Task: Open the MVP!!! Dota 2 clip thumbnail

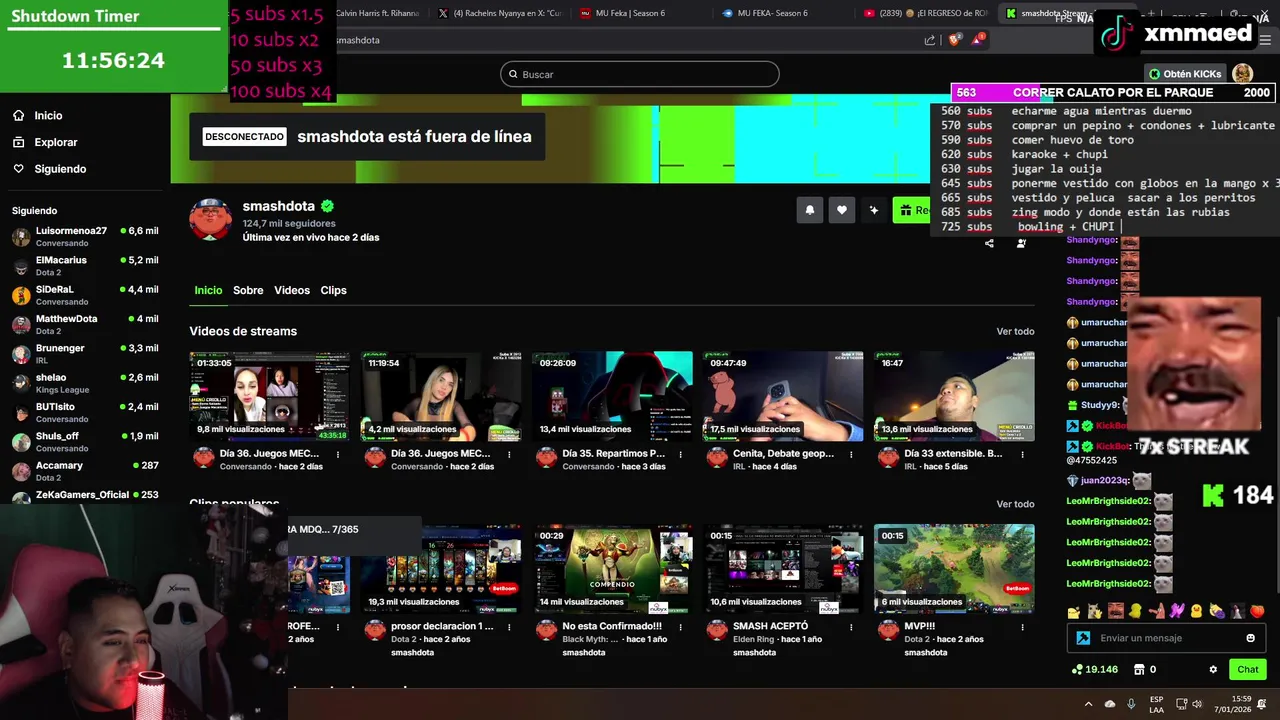Action: 954,569
